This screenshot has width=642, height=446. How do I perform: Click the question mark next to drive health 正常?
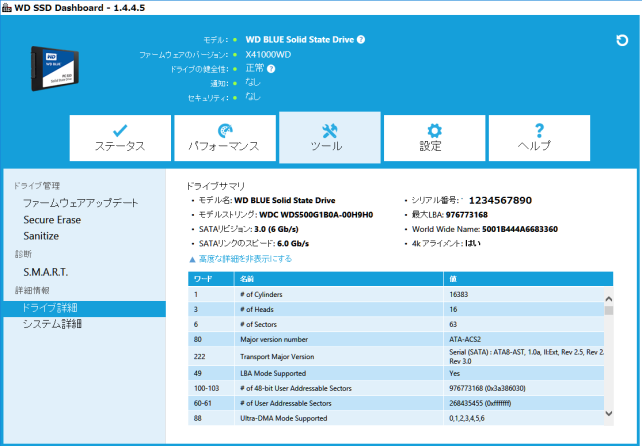pyautogui.click(x=271, y=69)
